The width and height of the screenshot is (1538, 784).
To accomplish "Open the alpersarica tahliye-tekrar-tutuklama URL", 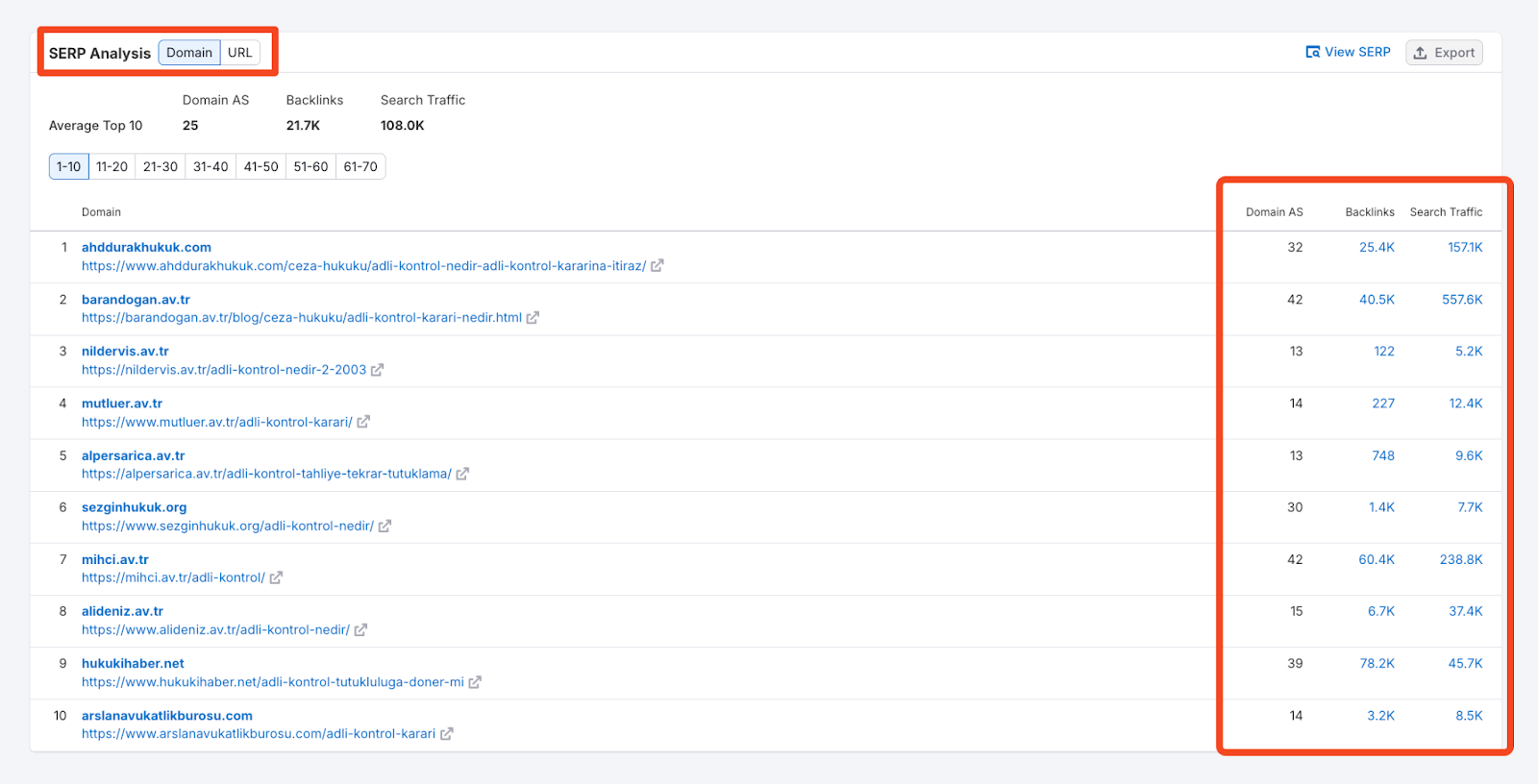I will pyautogui.click(x=266, y=474).
